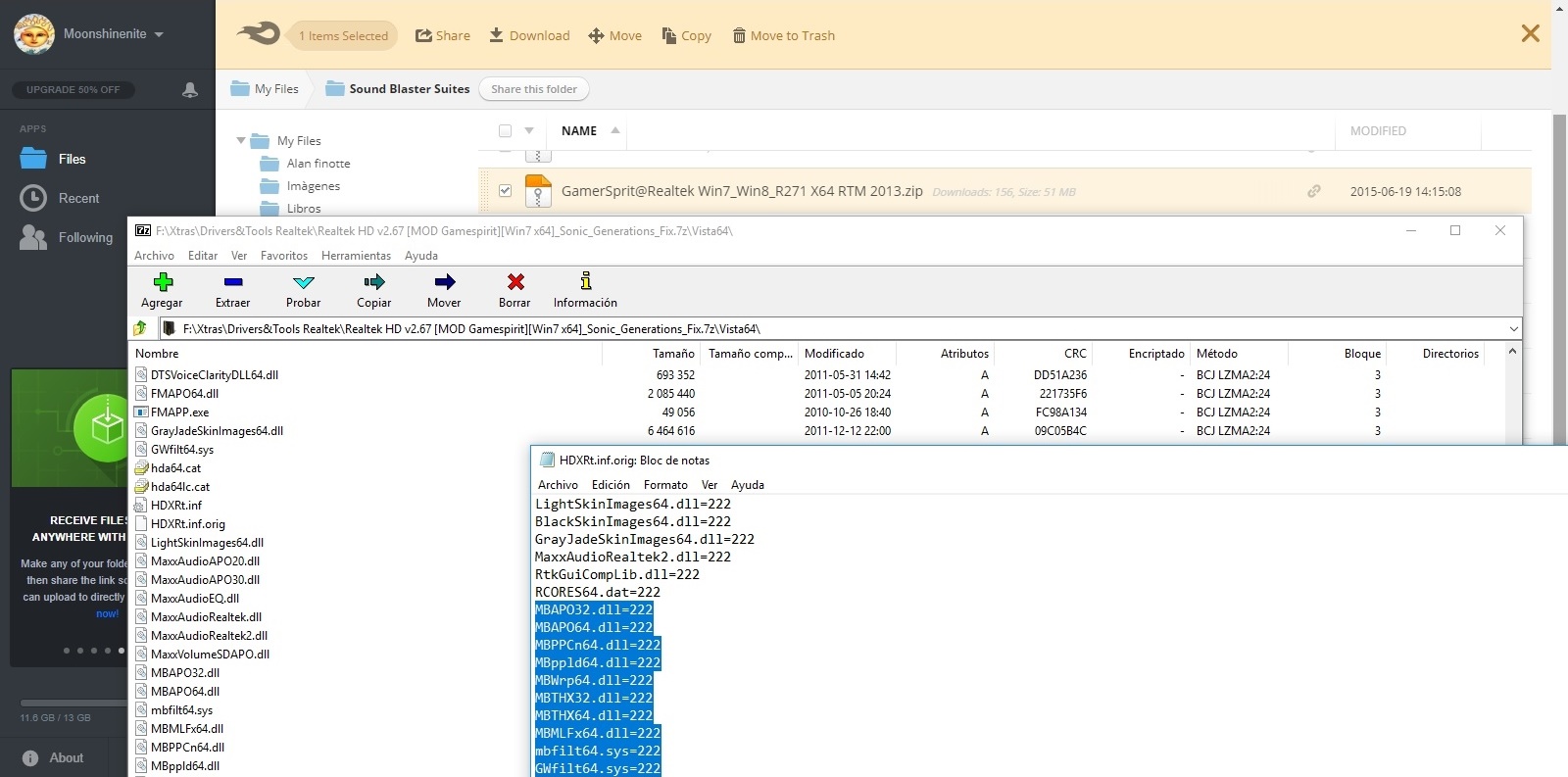The width and height of the screenshot is (1568, 777).
Task: Click the notification bell icon in sidebar
Action: point(190,90)
